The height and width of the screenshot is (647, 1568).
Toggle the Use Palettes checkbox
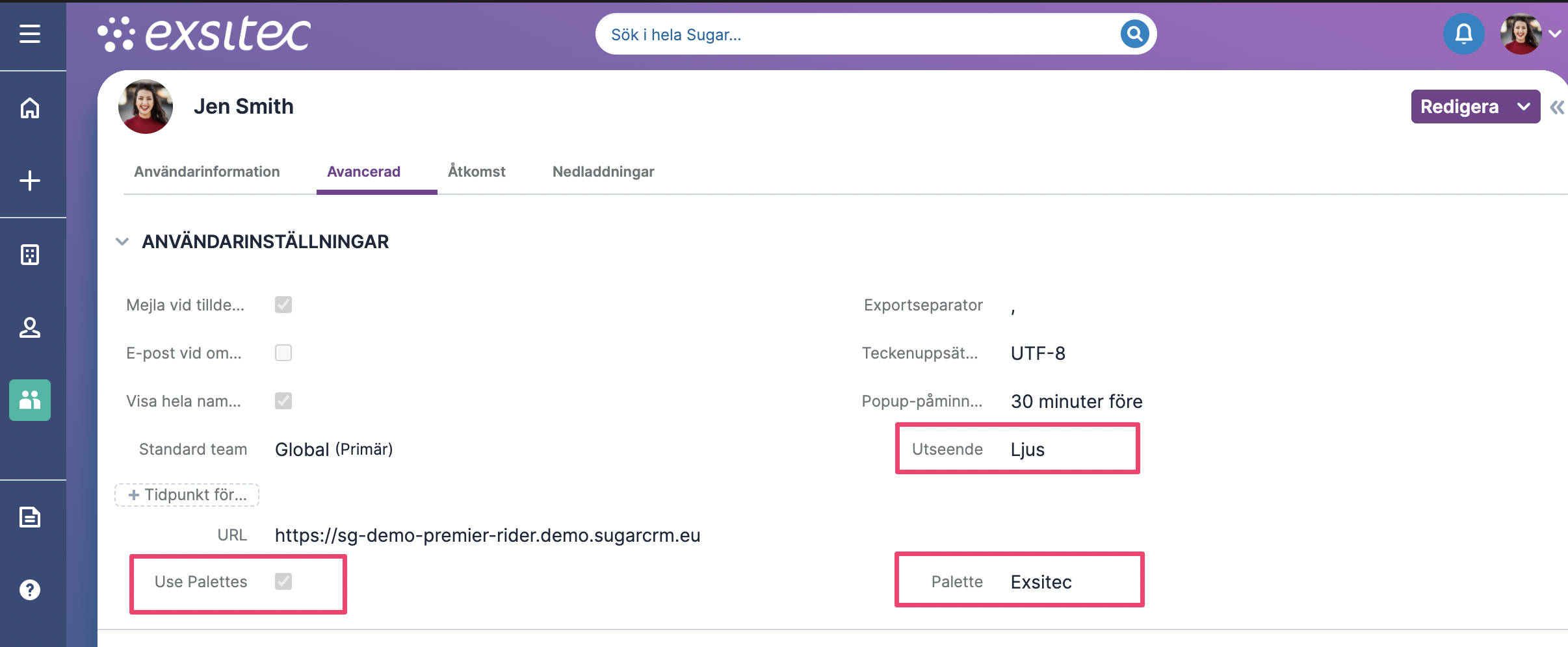283,581
